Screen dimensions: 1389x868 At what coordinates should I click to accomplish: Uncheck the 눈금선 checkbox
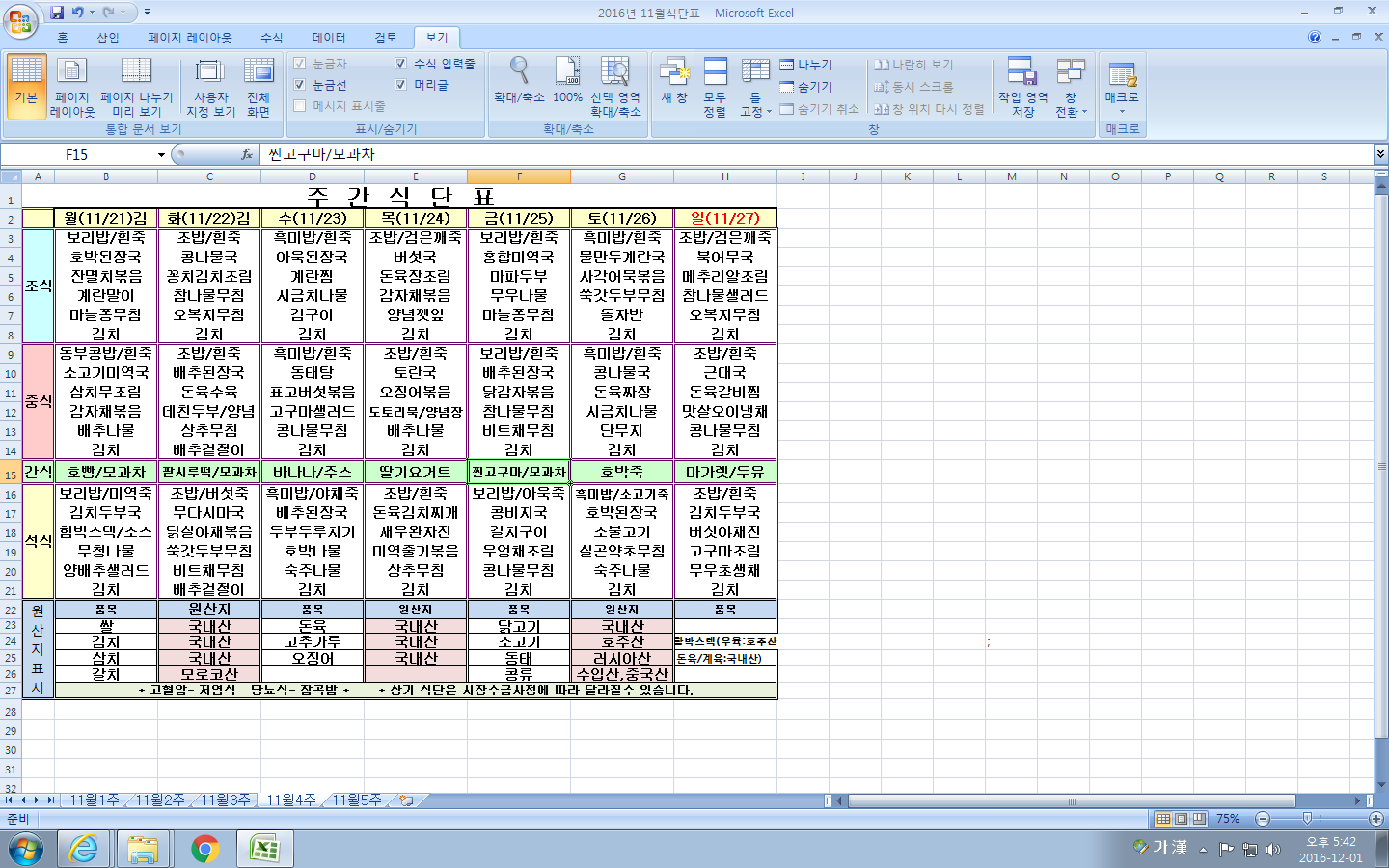[300, 85]
